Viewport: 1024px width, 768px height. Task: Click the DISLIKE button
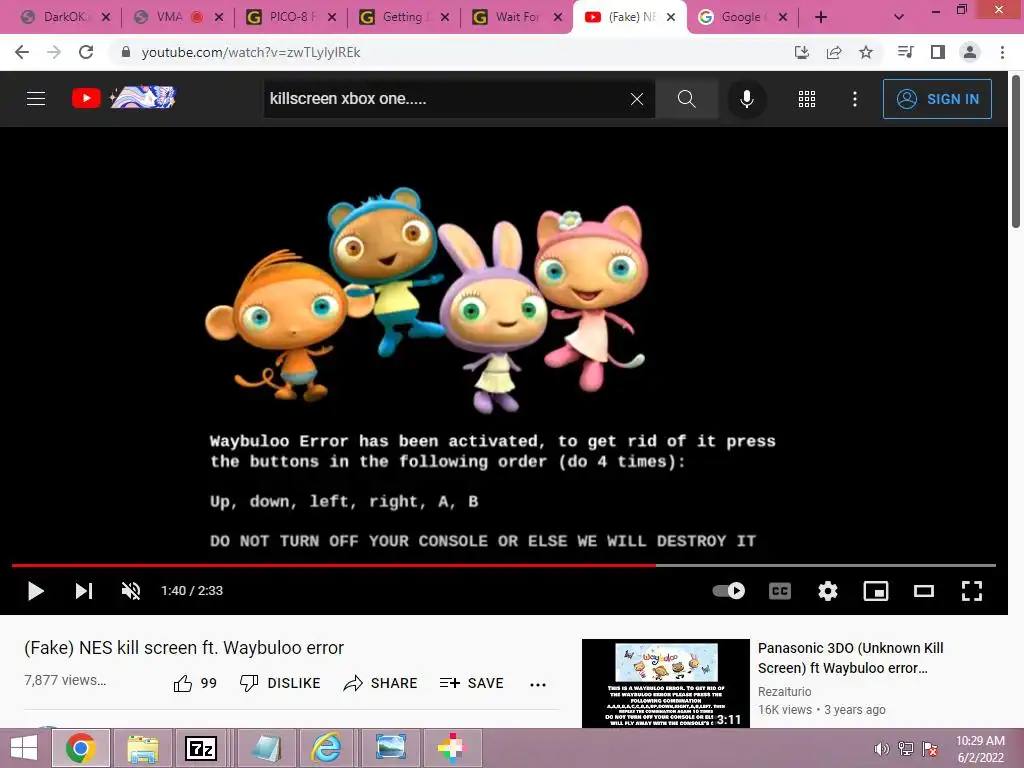(x=280, y=683)
